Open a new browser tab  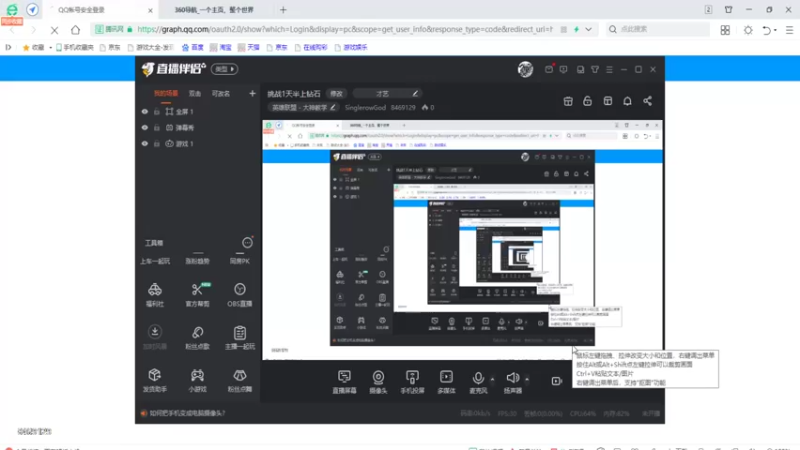[283, 10]
